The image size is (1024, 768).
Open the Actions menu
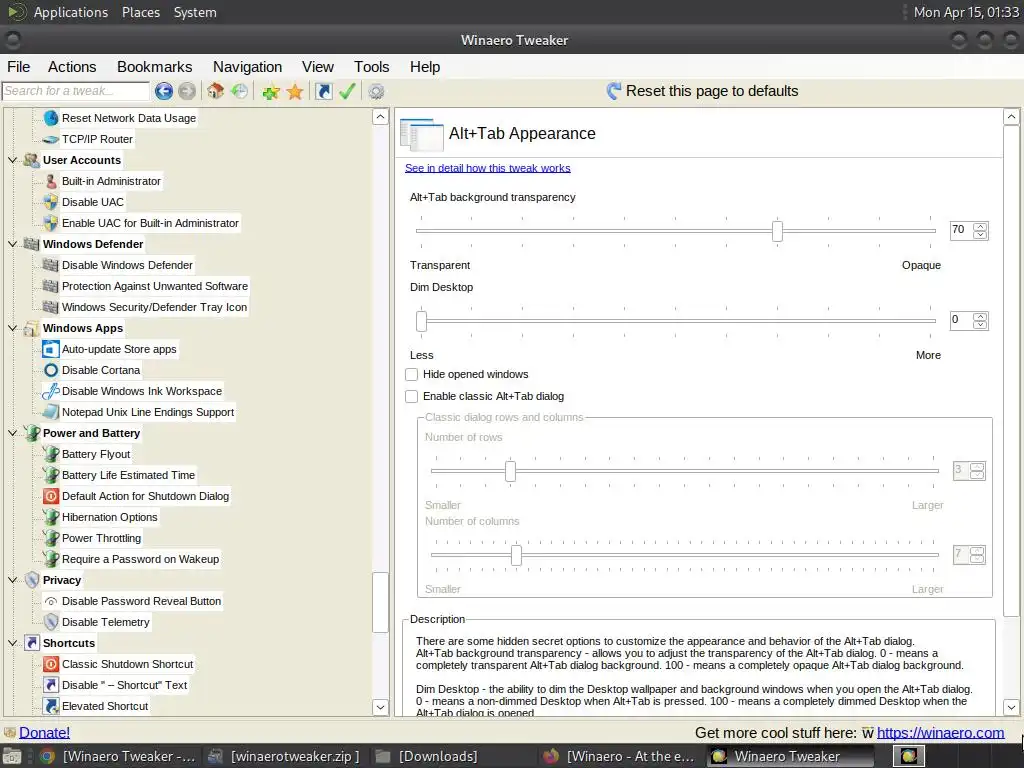point(72,67)
